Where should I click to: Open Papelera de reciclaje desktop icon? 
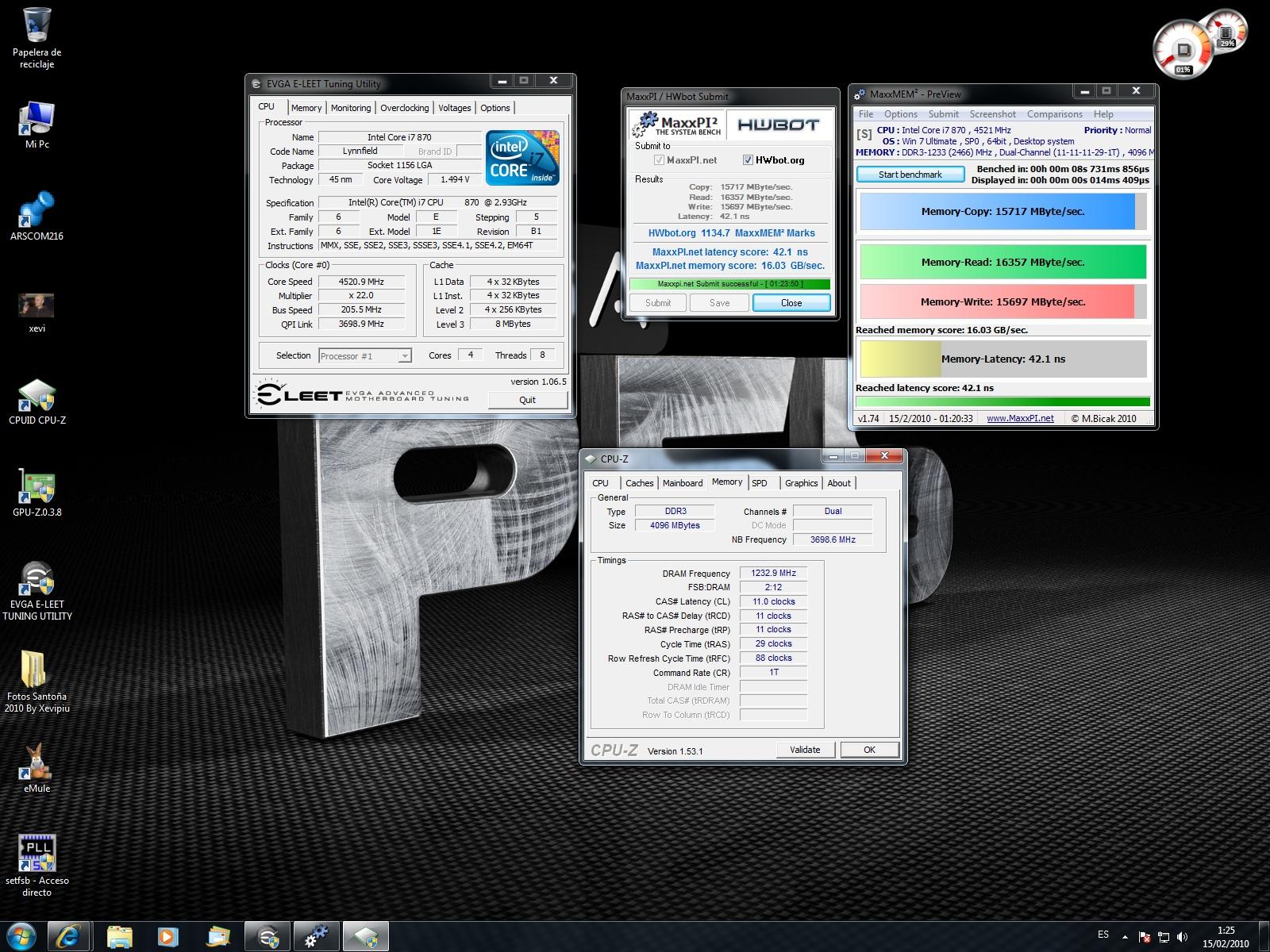[x=37, y=37]
